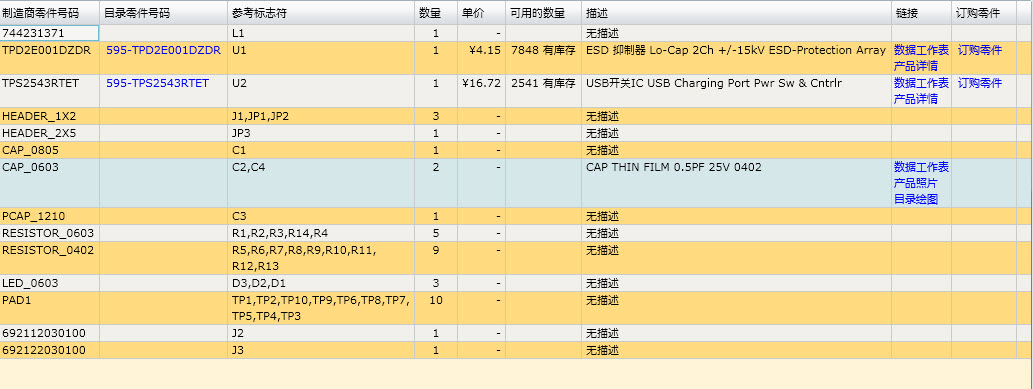Click the ESD 抑制器 description cell
This screenshot has width=1033, height=389.
737,58
